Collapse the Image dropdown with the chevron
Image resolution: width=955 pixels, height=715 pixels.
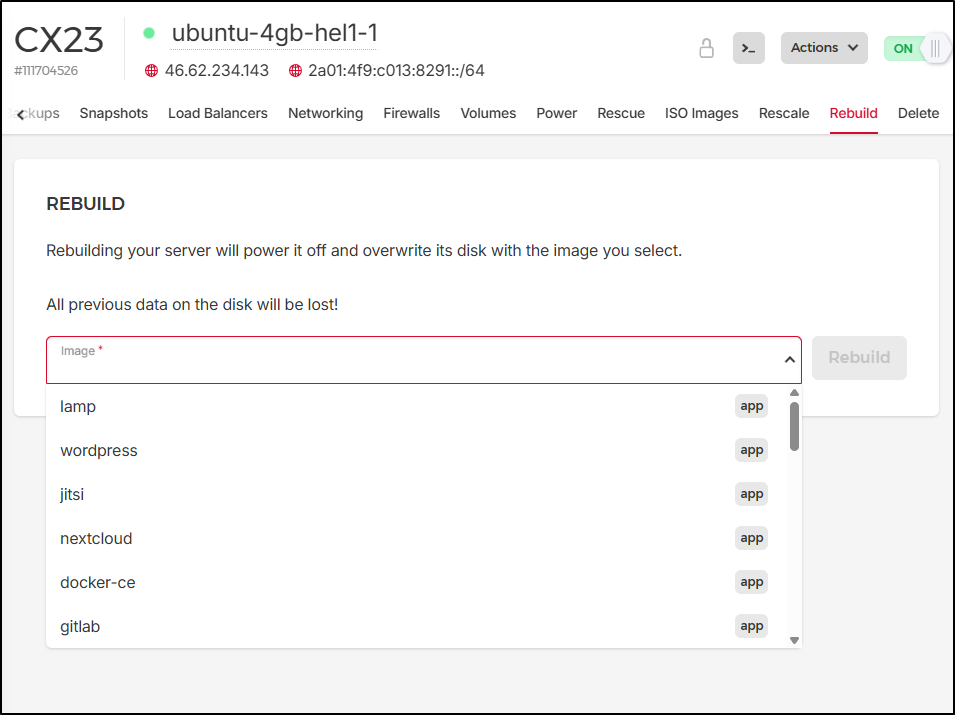[x=789, y=359]
